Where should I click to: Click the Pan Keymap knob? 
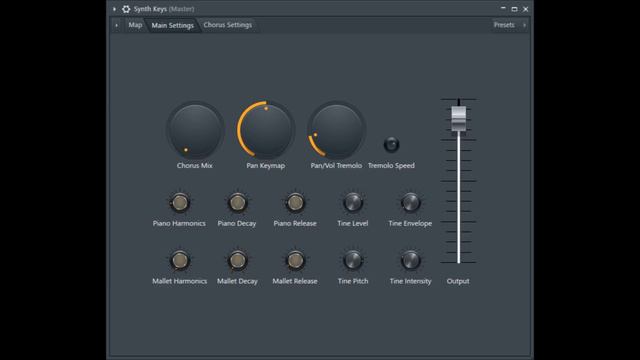point(266,130)
